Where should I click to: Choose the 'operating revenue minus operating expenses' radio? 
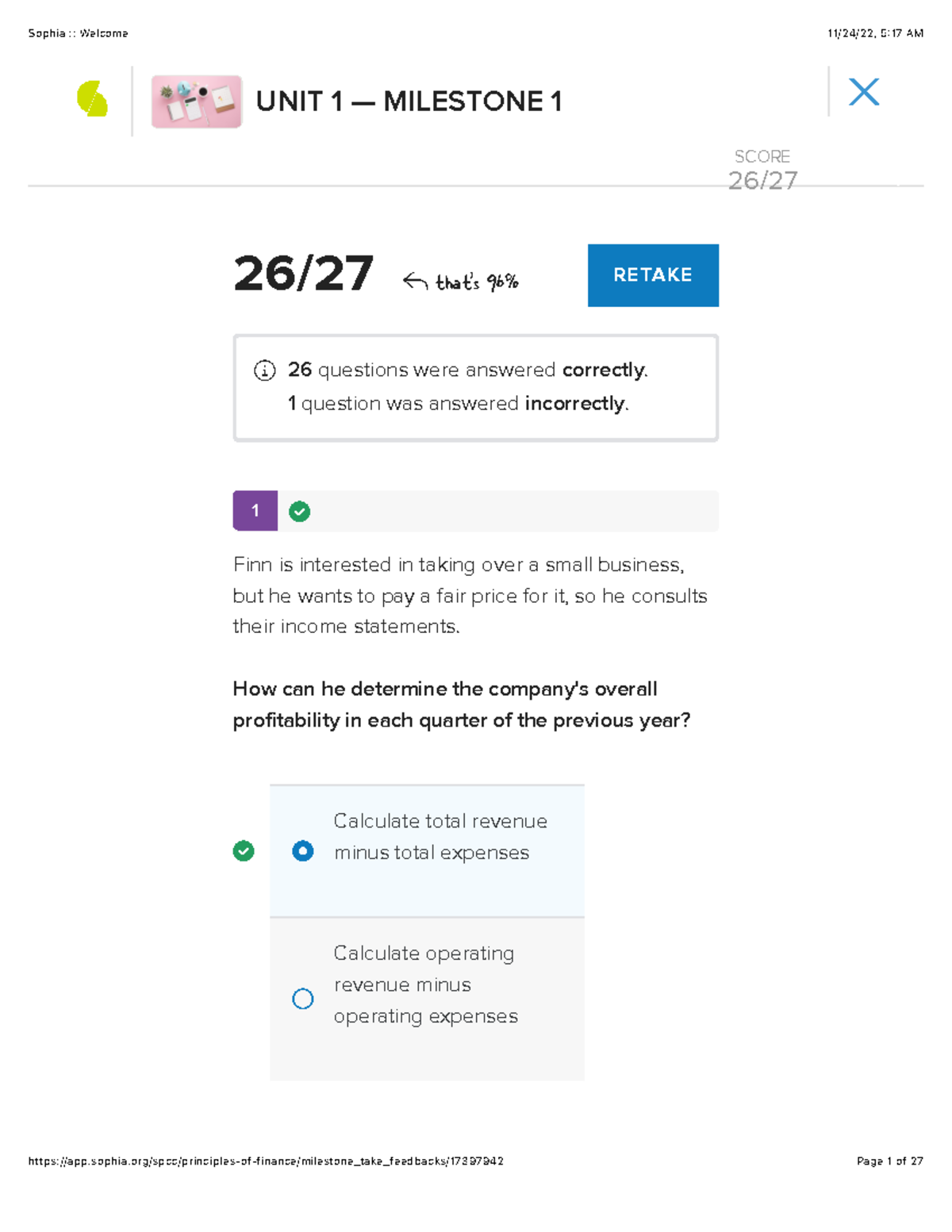[x=303, y=999]
